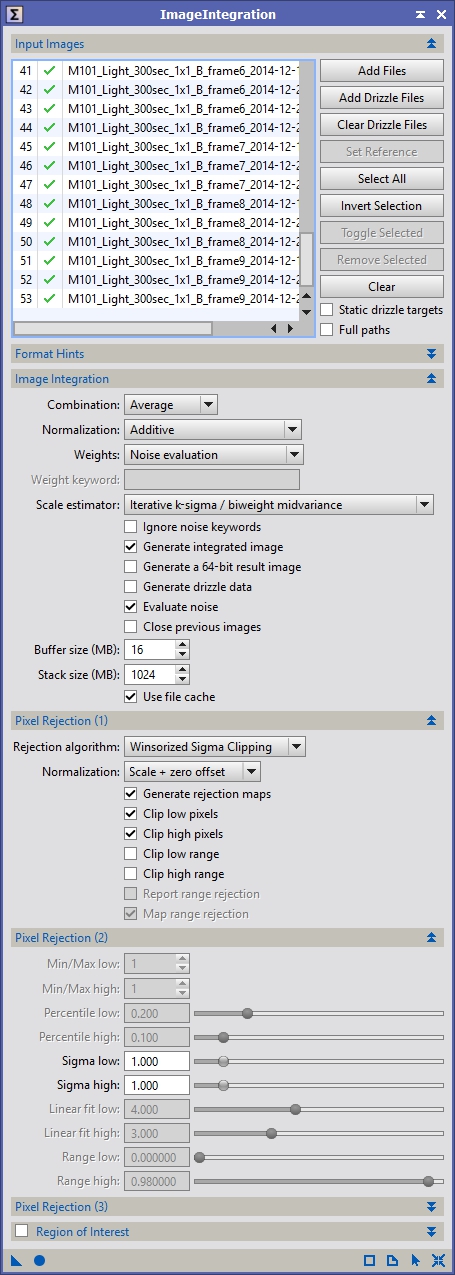Click the green checkmark for image 45

[x=48, y=146]
